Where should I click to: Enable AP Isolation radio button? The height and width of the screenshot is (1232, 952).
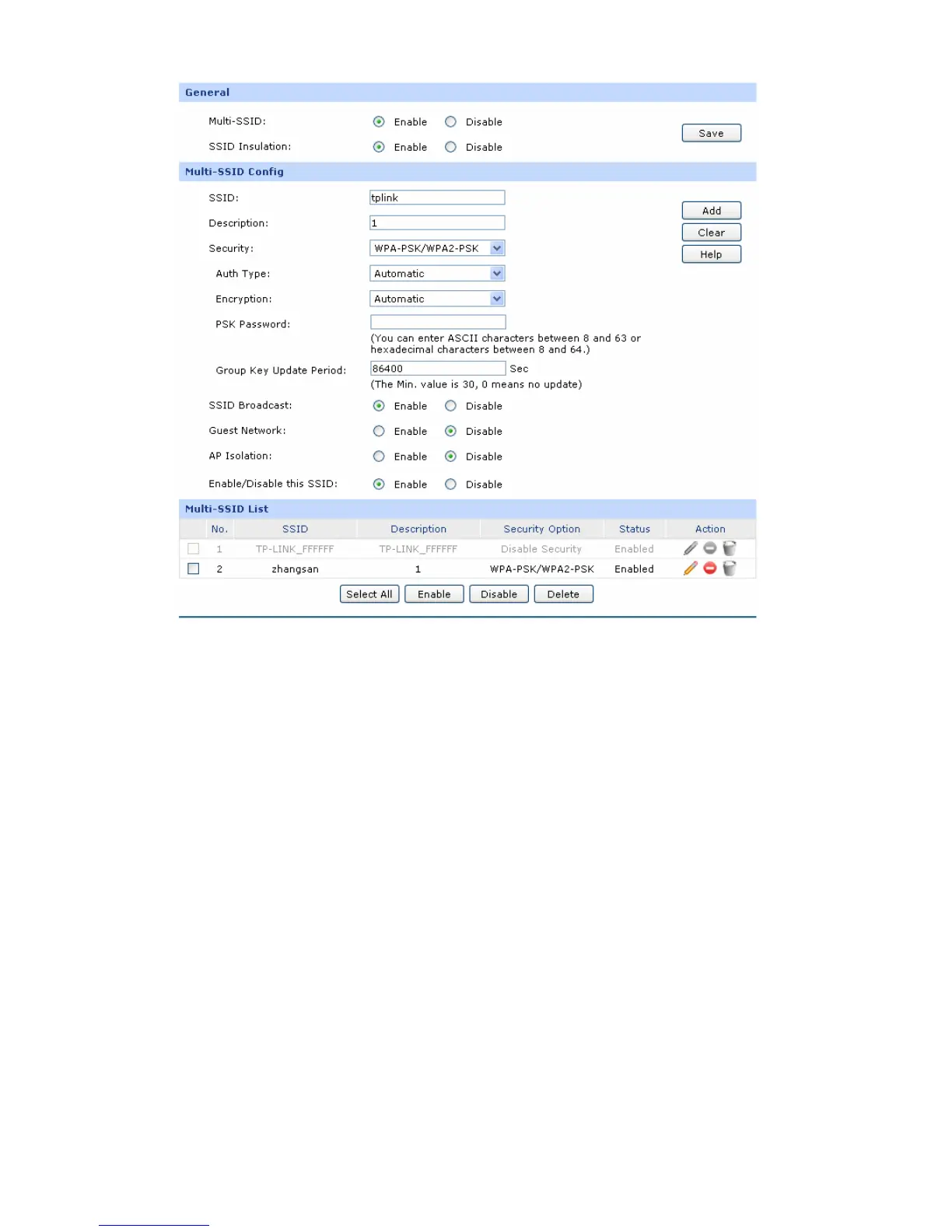click(379, 457)
